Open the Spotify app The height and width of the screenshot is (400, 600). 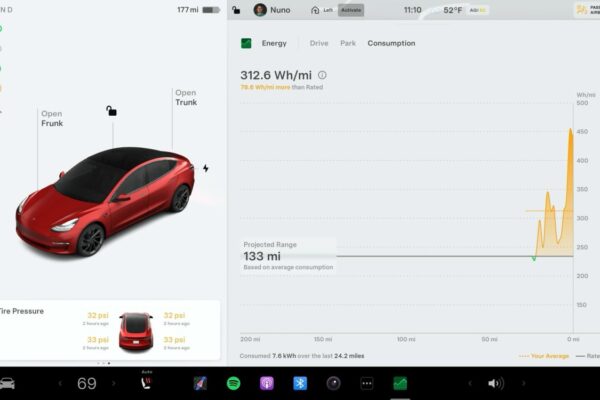pyautogui.click(x=233, y=383)
